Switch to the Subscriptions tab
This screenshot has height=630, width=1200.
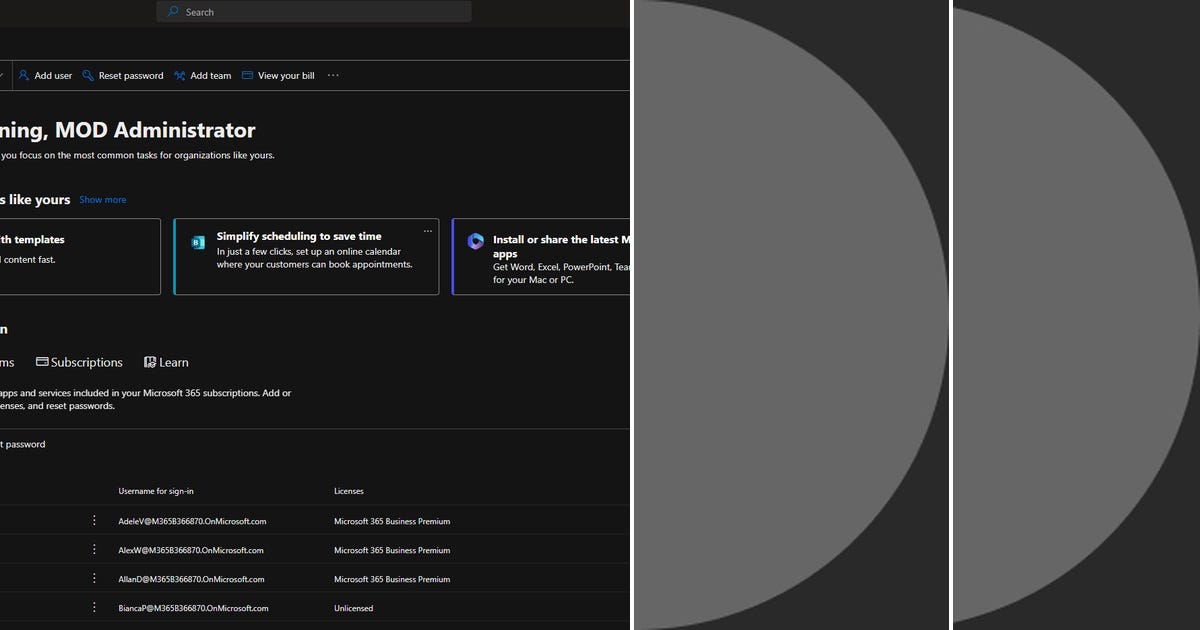click(x=86, y=361)
